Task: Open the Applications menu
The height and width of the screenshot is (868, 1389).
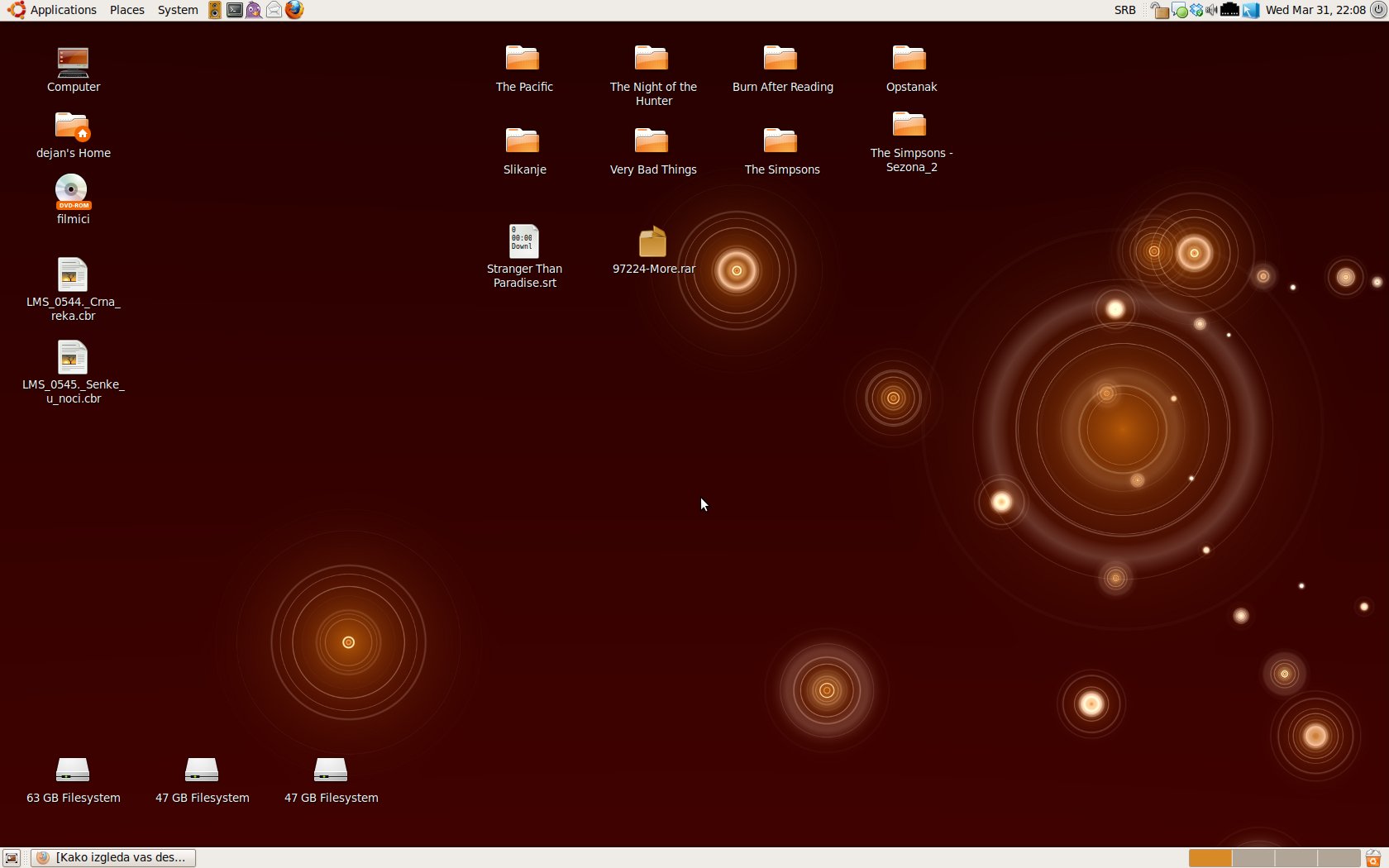Action: (x=63, y=10)
